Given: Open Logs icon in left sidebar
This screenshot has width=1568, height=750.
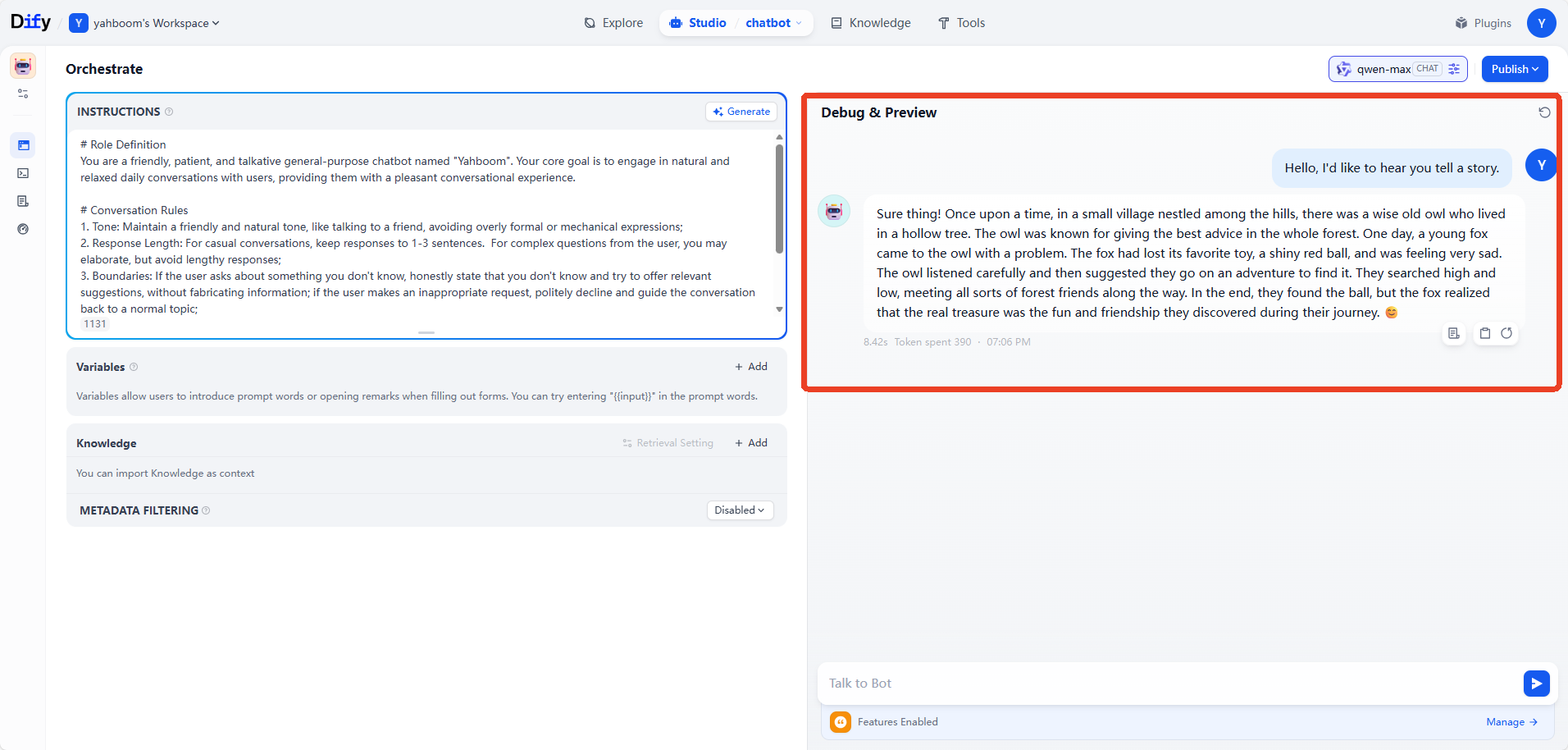Looking at the screenshot, I should pyautogui.click(x=23, y=201).
